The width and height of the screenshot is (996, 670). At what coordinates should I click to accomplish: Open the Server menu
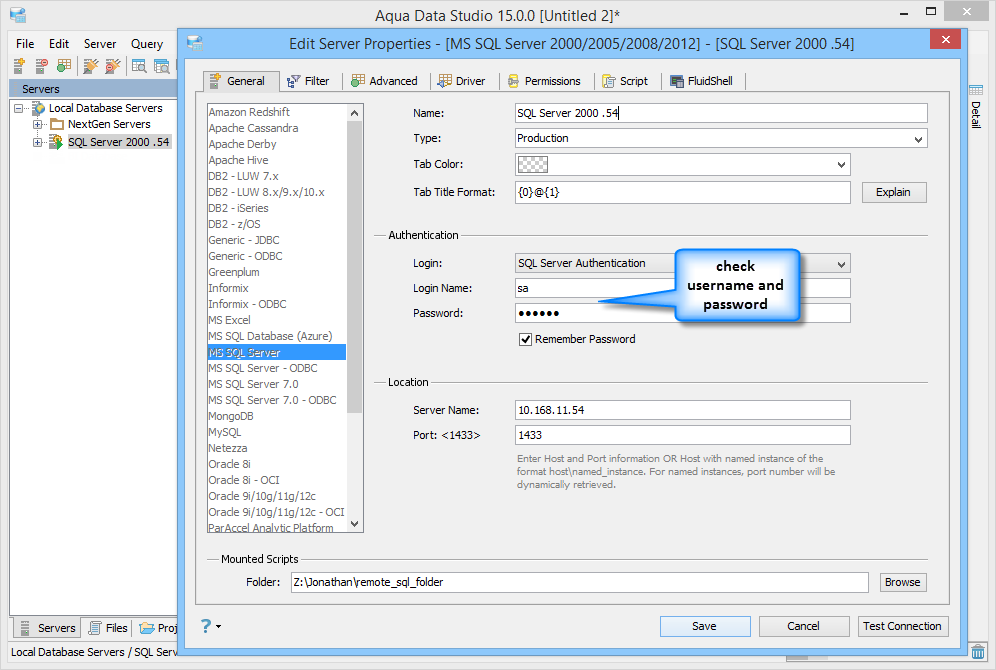coord(100,44)
